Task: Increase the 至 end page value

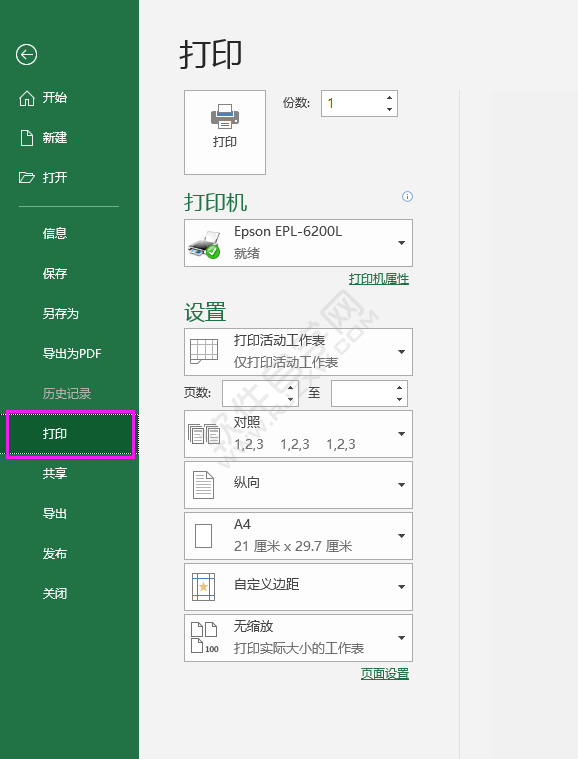Action: 399,388
